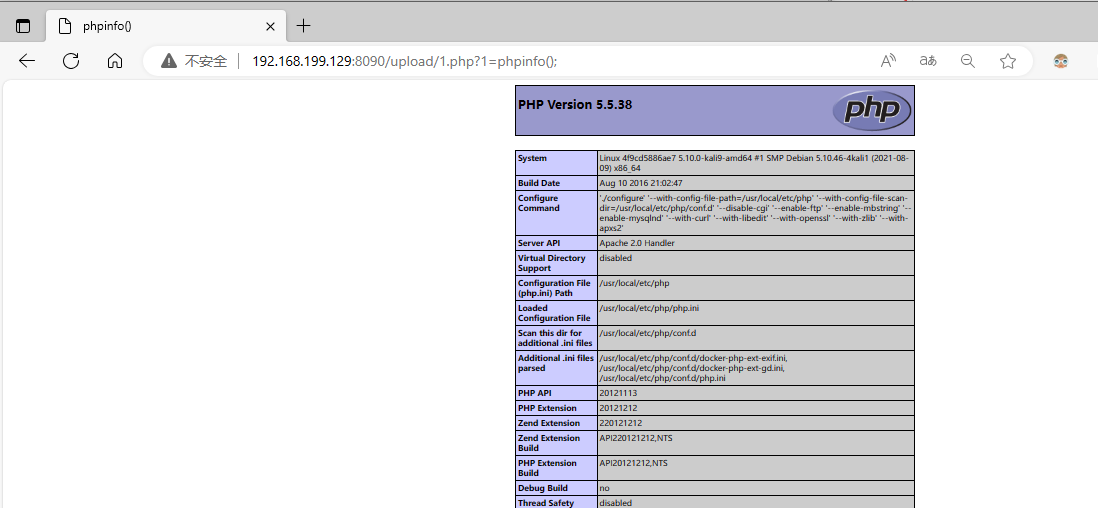Go back to previous page

[27, 61]
